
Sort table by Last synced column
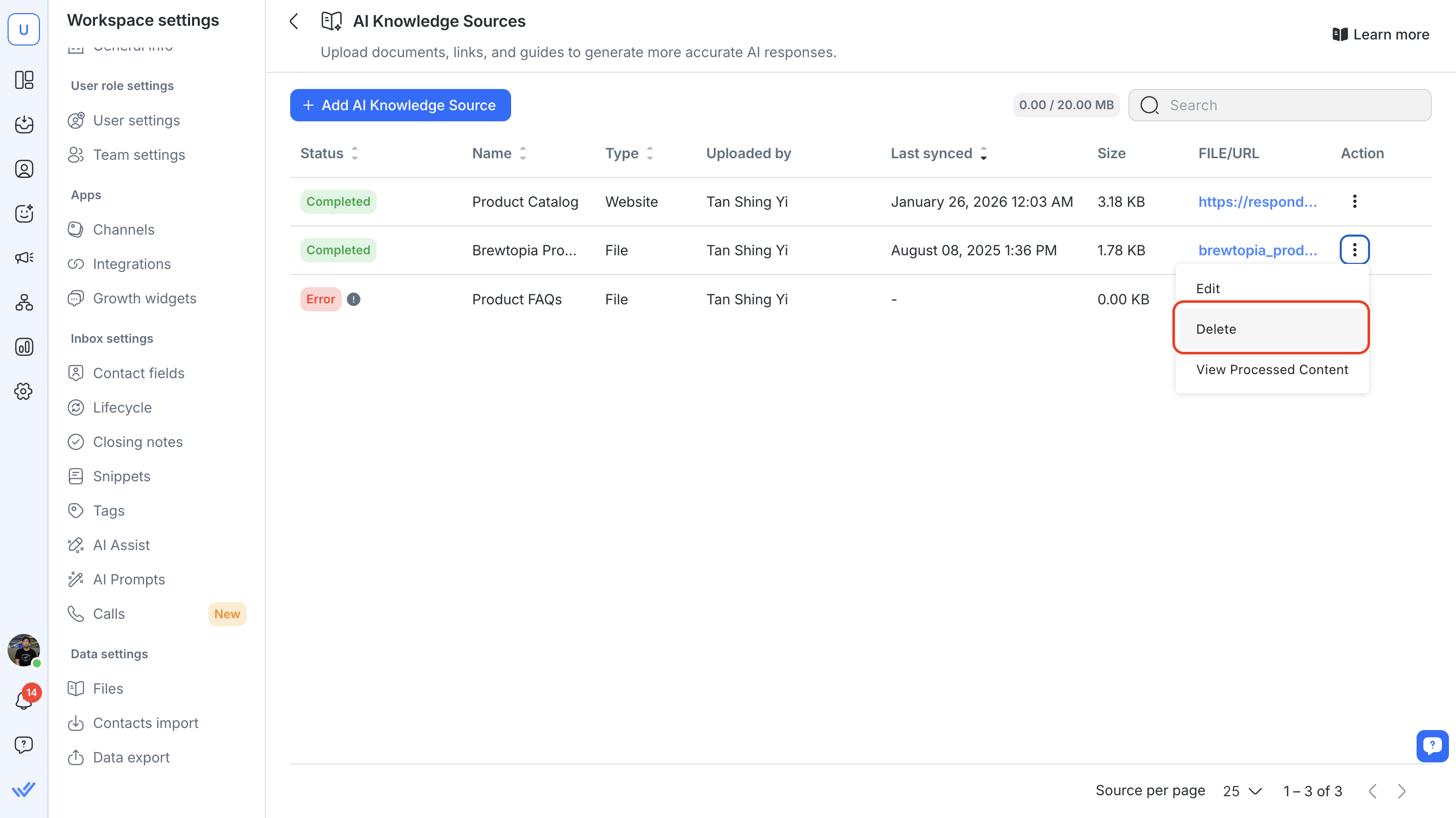click(983, 153)
